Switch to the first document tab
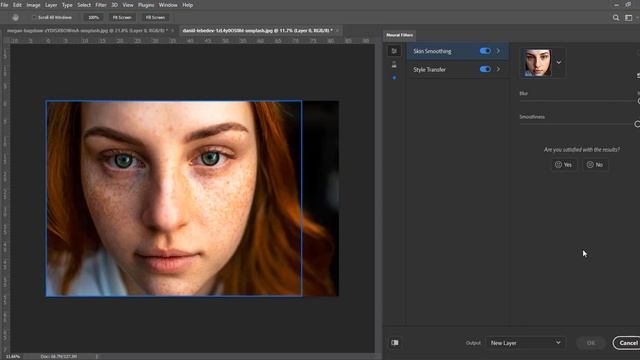 tap(87, 31)
